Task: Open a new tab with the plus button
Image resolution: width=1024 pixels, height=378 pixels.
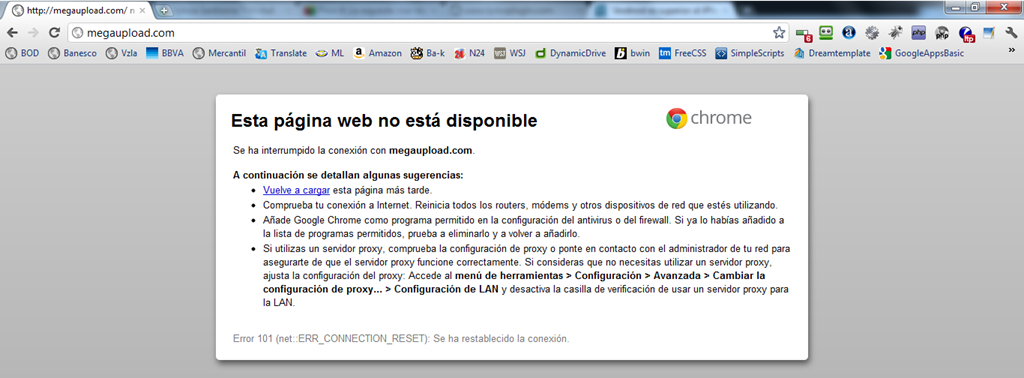Action: click(x=164, y=10)
